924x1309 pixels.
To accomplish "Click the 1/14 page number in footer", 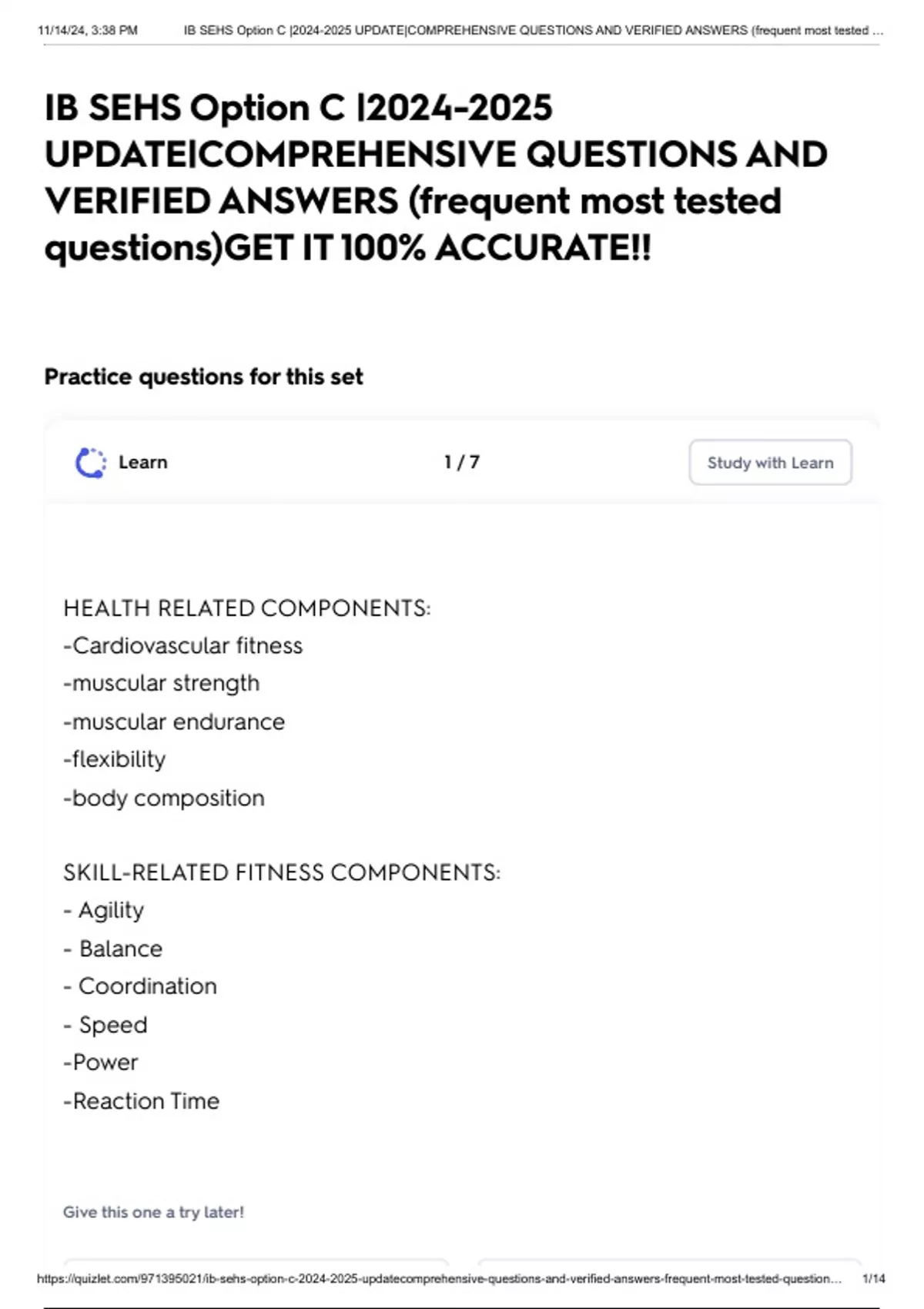I will tap(873, 1278).
